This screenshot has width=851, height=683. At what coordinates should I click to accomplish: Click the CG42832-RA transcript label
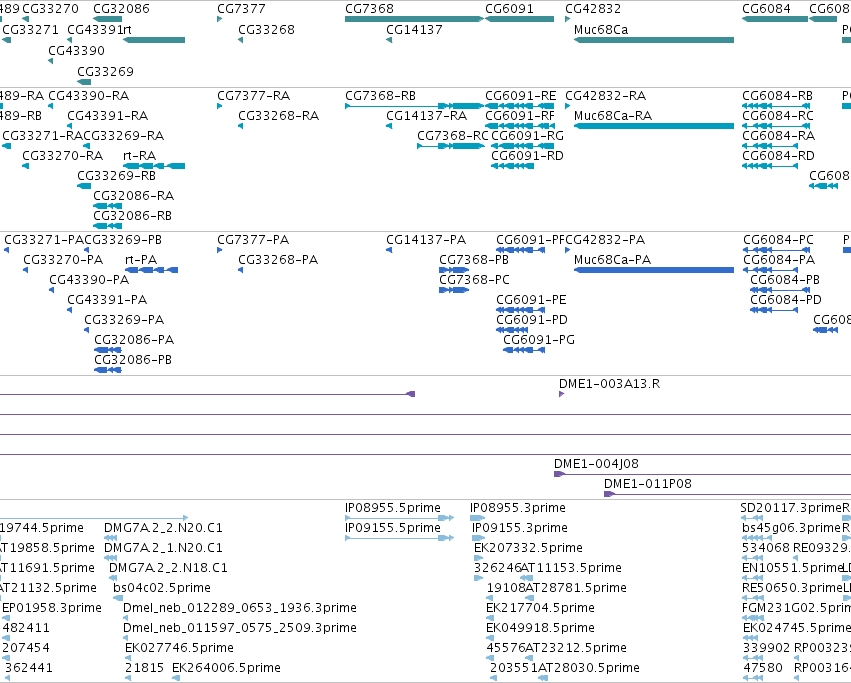pos(605,96)
